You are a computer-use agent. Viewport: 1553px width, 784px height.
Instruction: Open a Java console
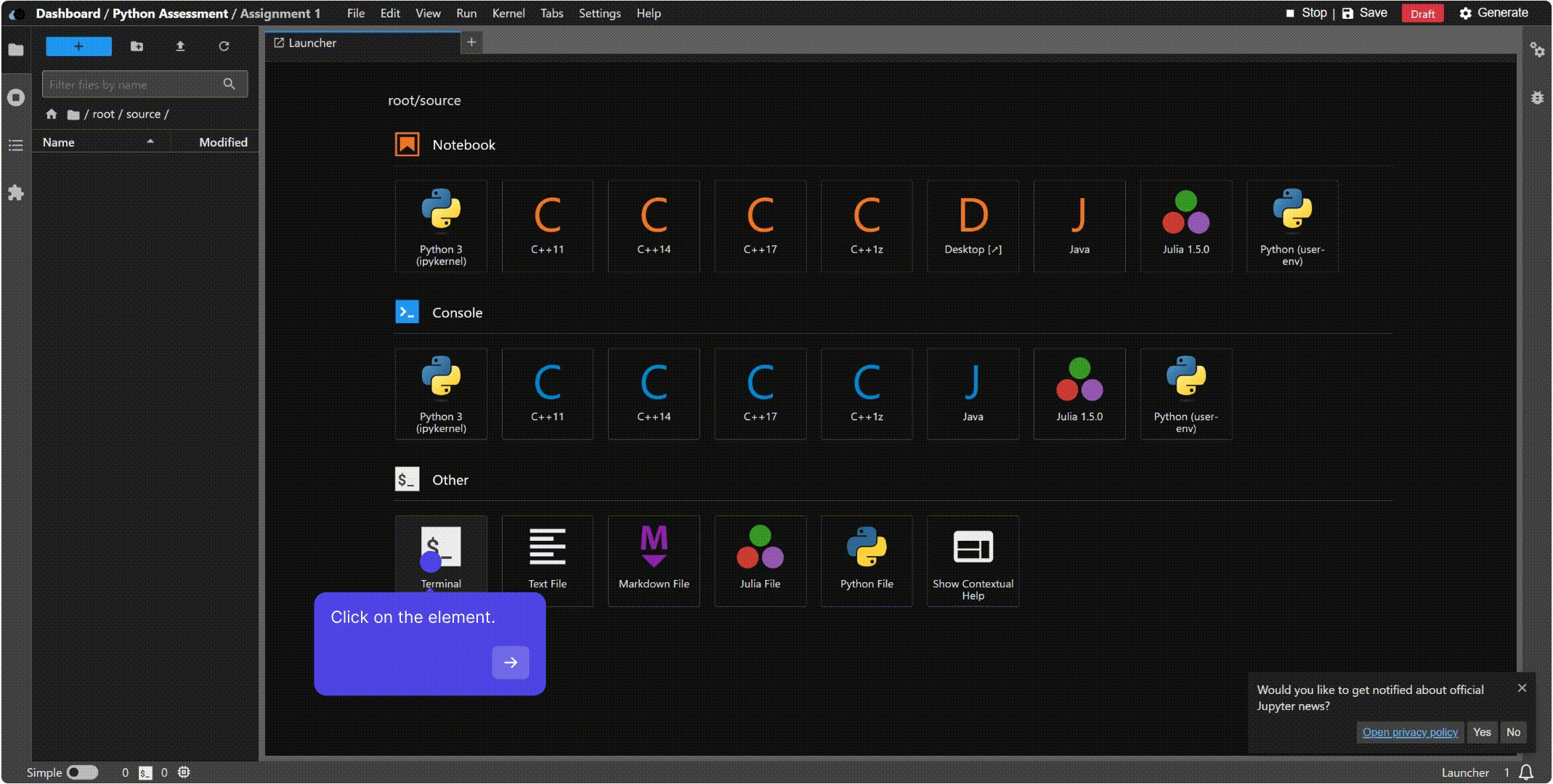tap(973, 393)
